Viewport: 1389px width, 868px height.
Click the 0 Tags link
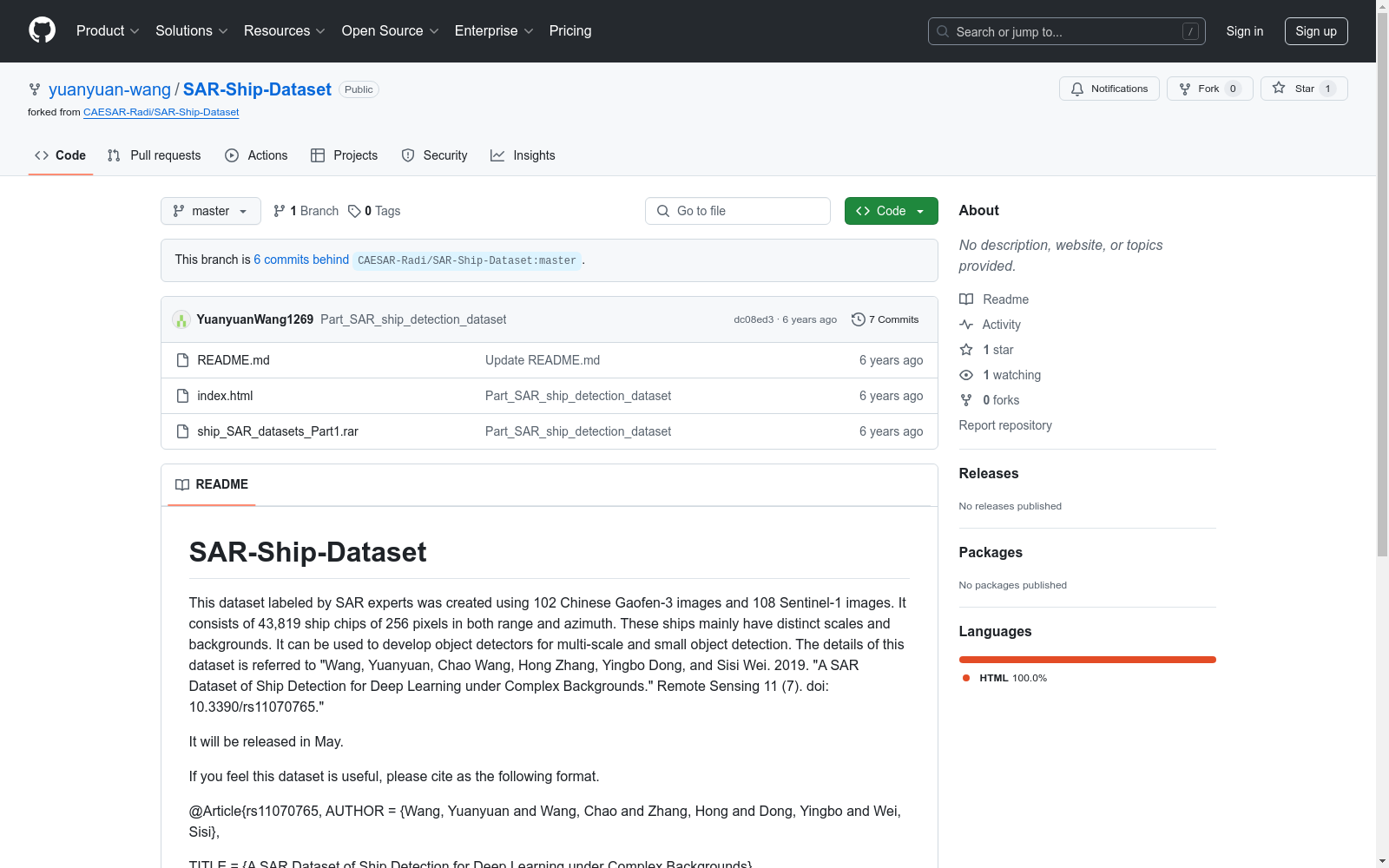tap(374, 211)
